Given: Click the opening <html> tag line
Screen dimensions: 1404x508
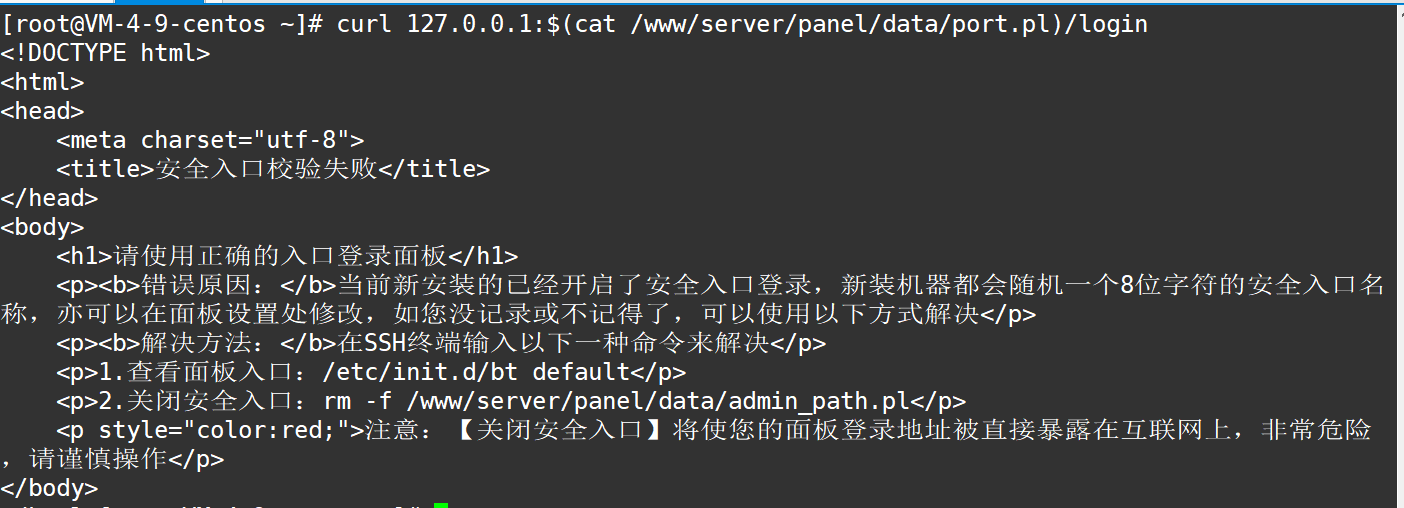Looking at the screenshot, I should click(42, 82).
